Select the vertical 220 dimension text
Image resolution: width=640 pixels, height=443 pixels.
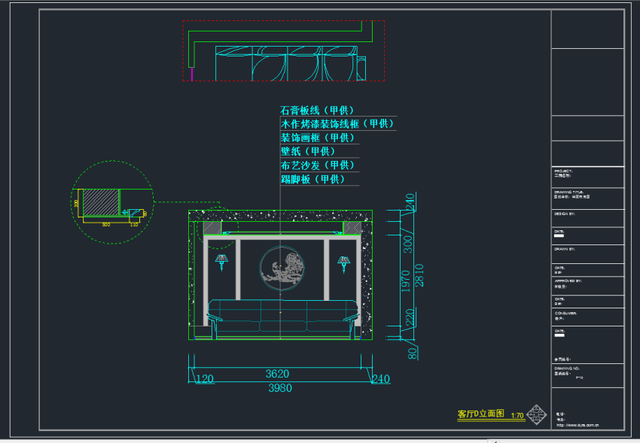click(409, 317)
